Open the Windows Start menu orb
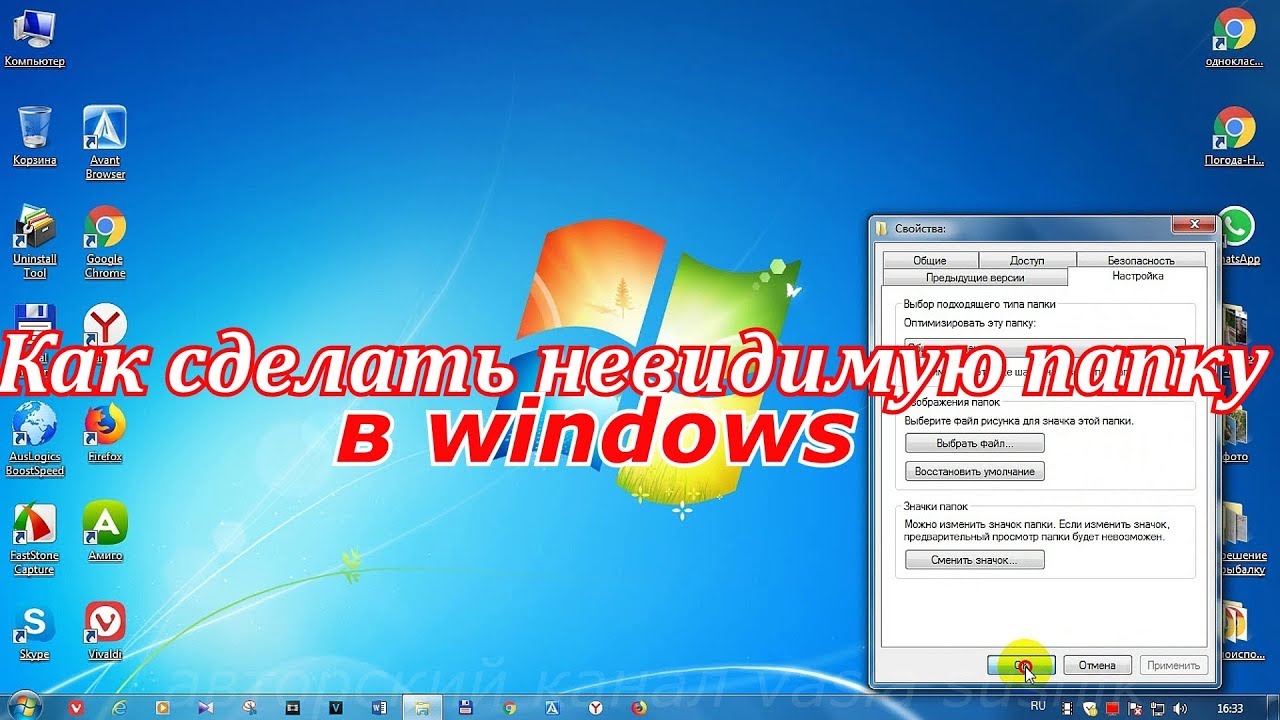1280x720 pixels. 23,706
